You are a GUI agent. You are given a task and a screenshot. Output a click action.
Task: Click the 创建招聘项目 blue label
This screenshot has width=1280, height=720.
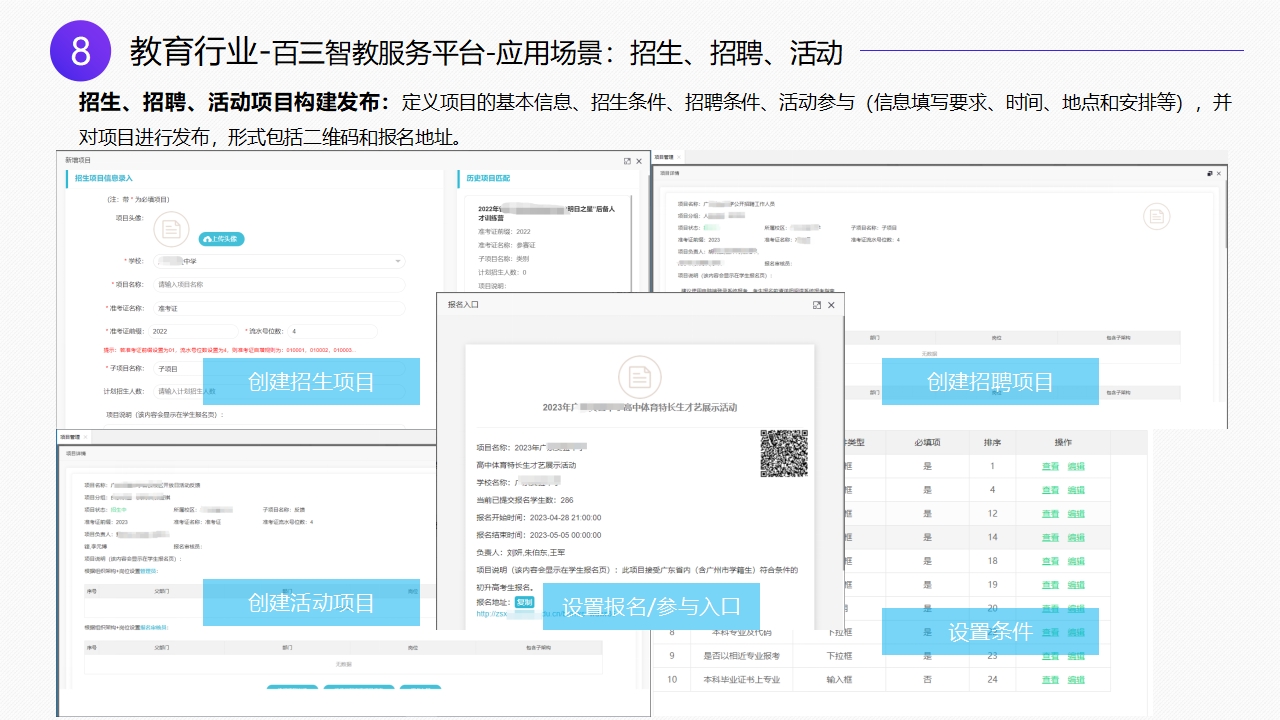990,381
